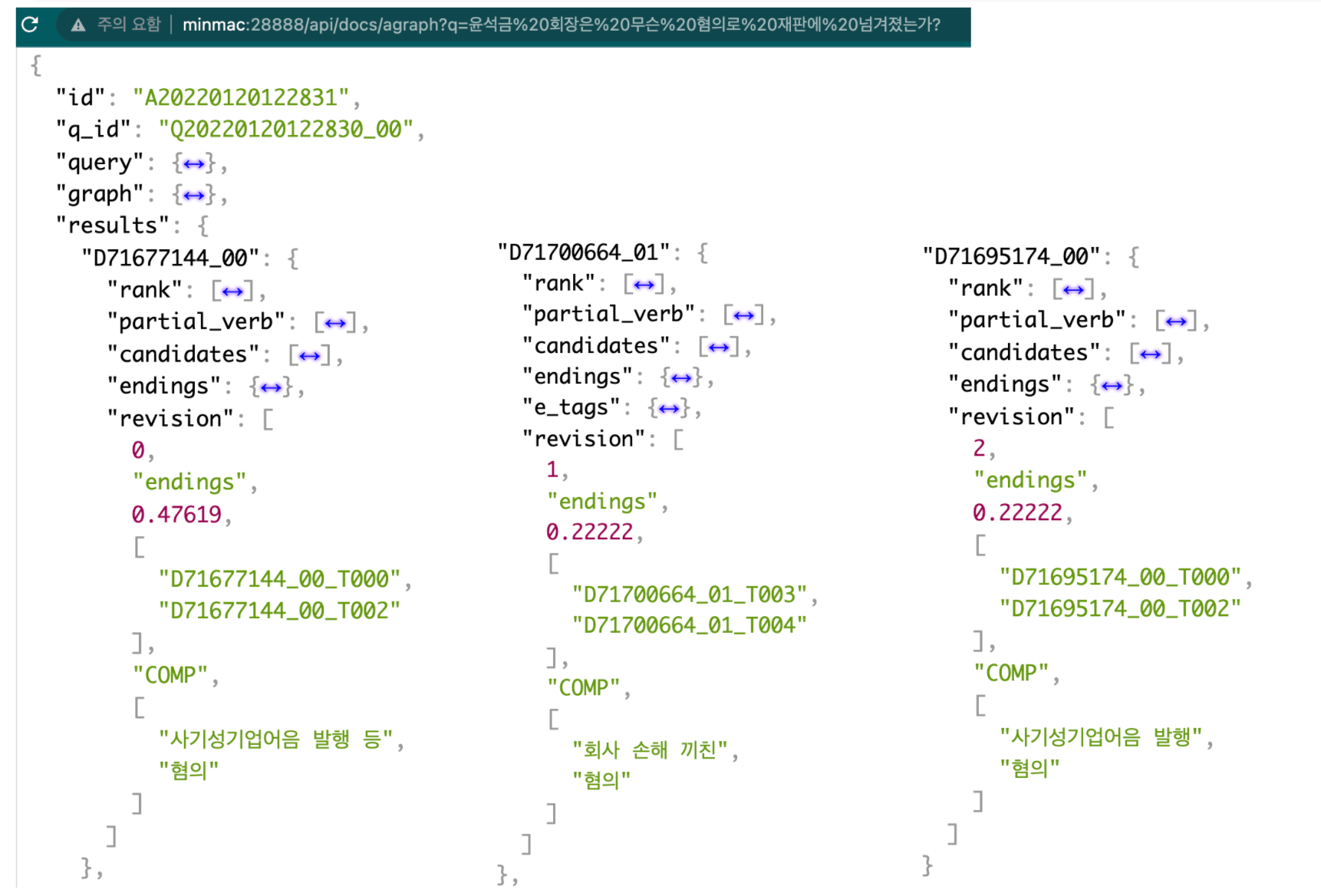Click "사기성기업어음 발행" under D71695174_00
Image resolution: width=1321 pixels, height=896 pixels.
click(x=1101, y=737)
